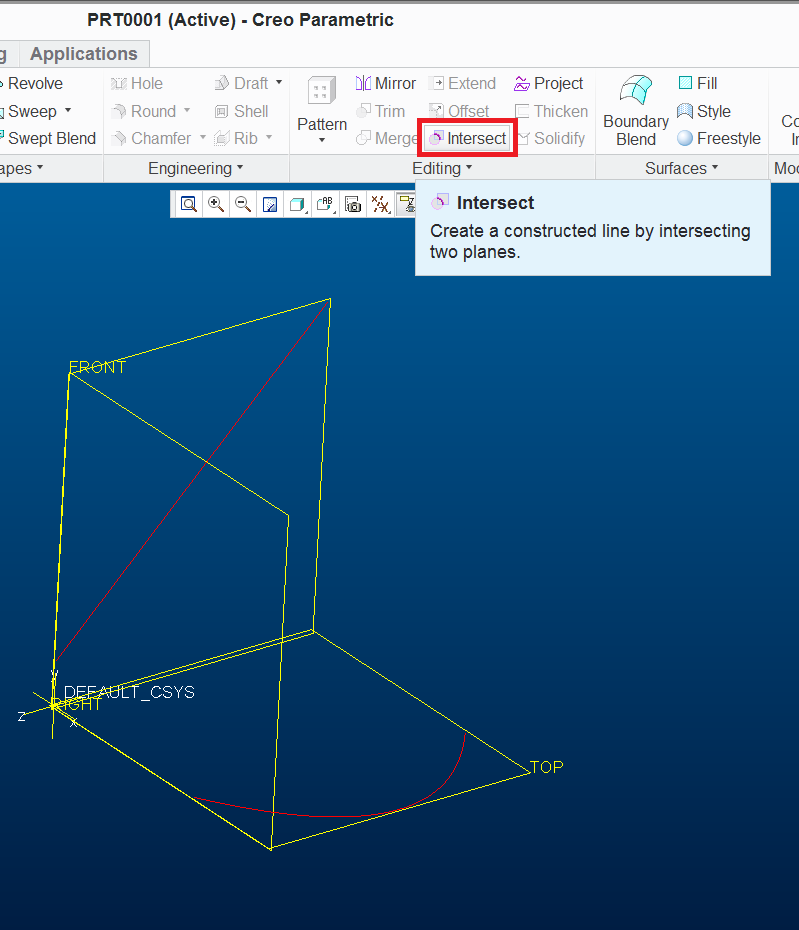
Task: Click the Draft tool
Action: pyautogui.click(x=241, y=84)
